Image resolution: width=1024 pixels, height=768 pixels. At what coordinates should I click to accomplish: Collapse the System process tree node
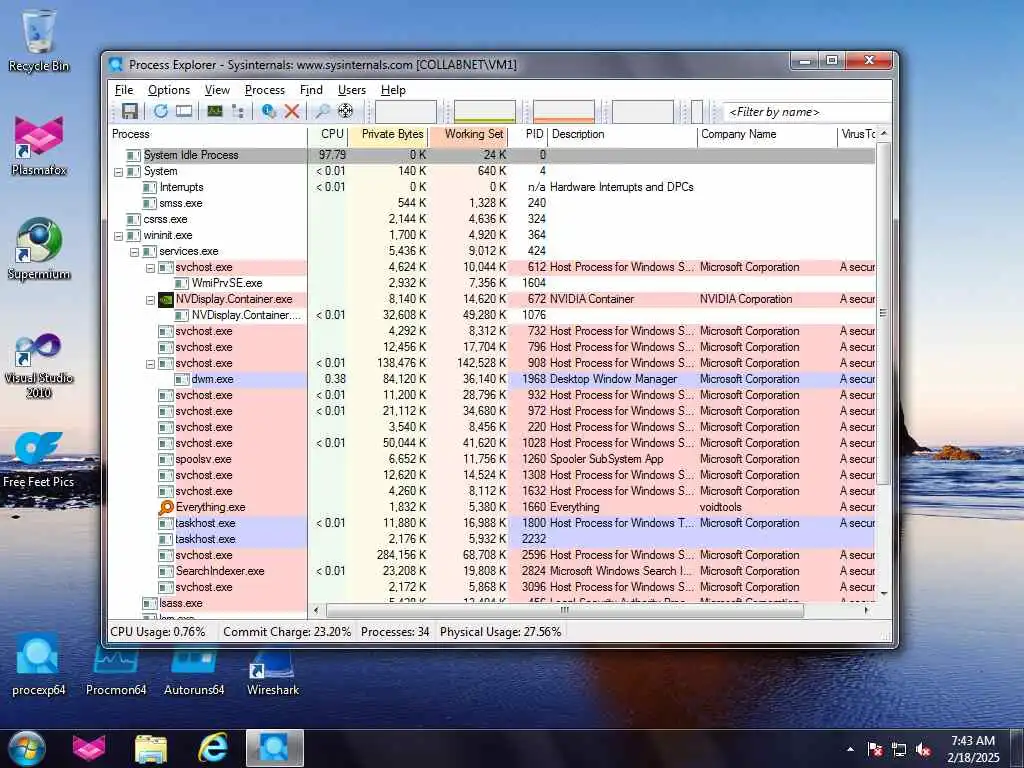click(118, 172)
